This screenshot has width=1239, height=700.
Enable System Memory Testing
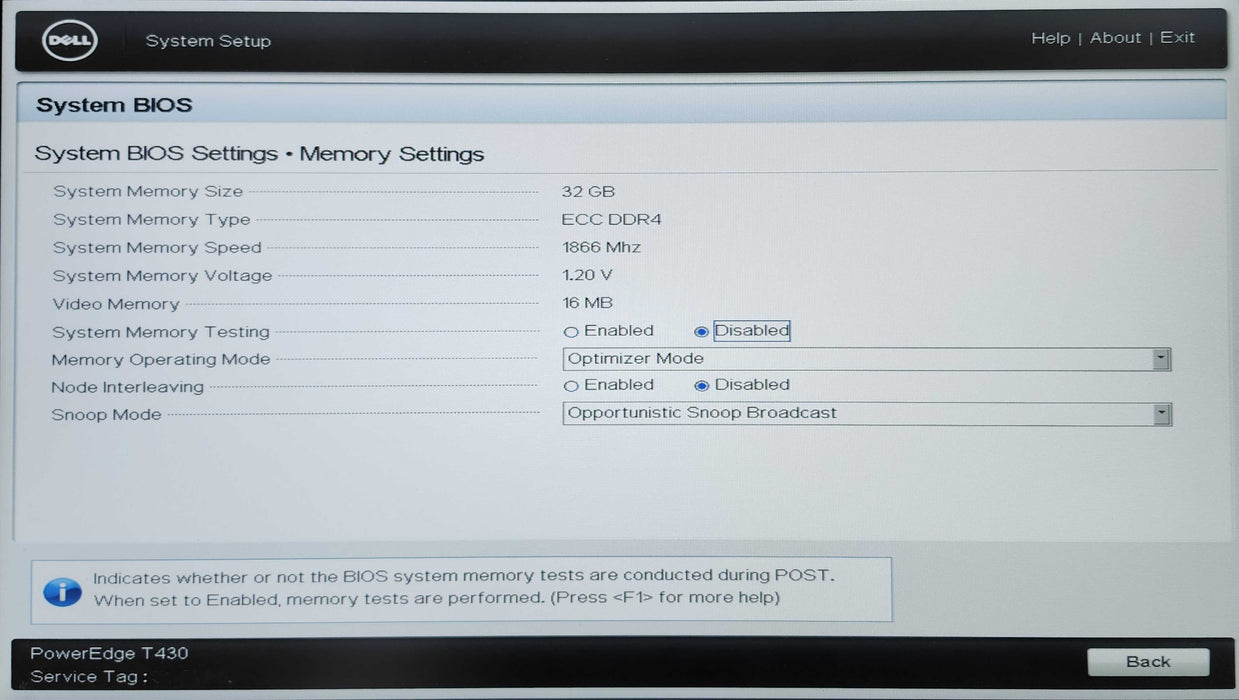(x=571, y=331)
